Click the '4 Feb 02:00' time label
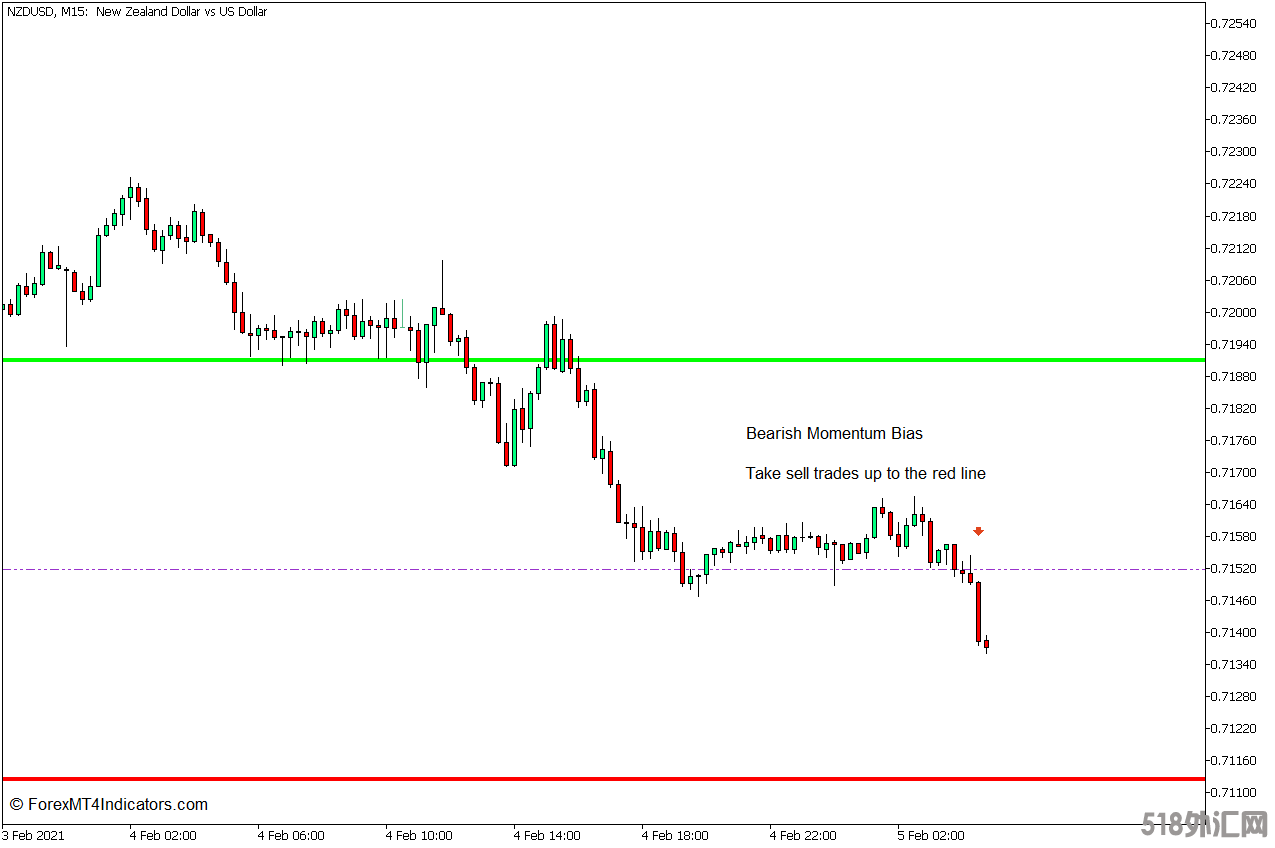Viewport: 1275px width, 848px height. tap(163, 836)
